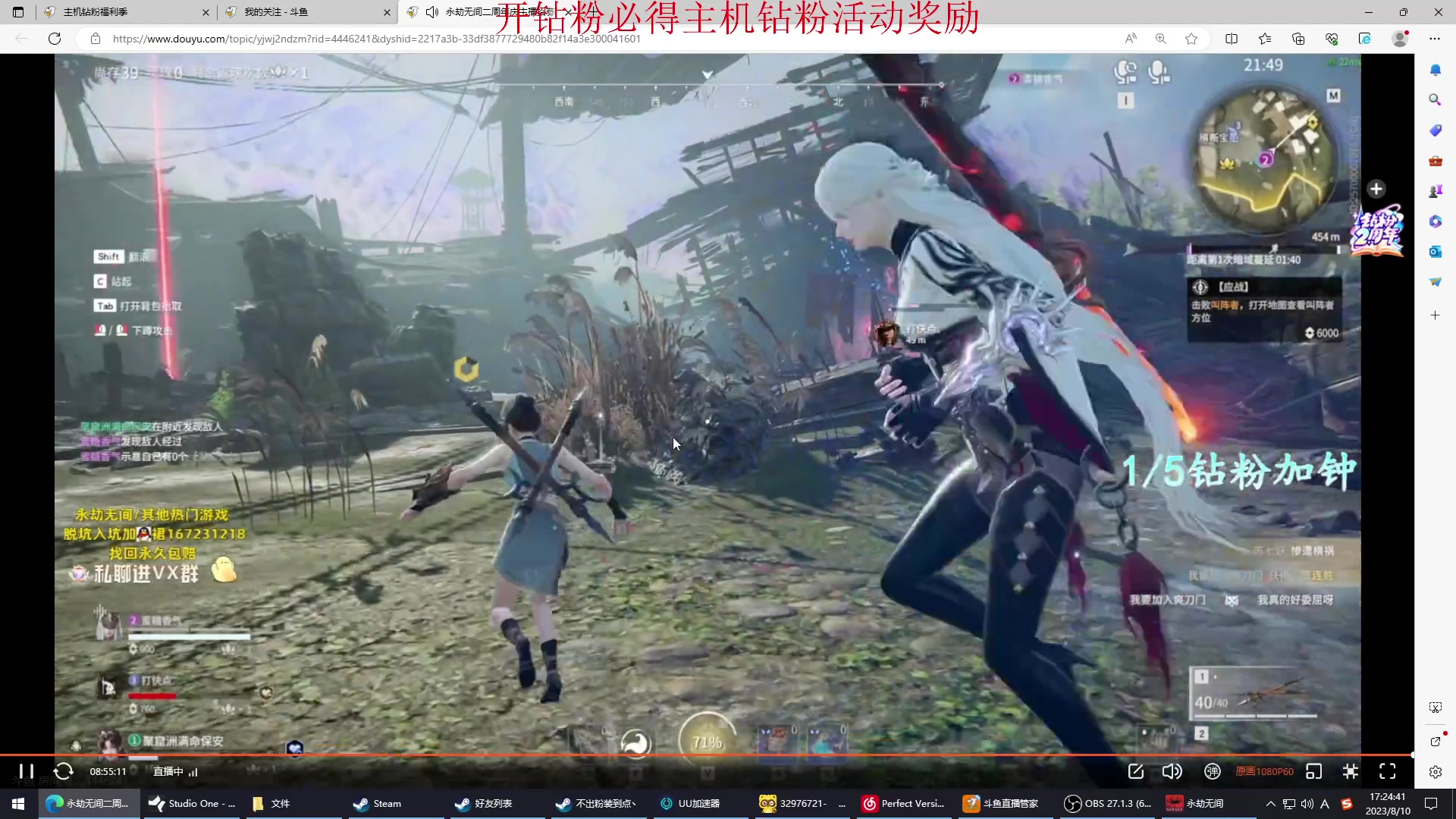Open sidebar Search tool
1456x819 pixels.
point(1436,99)
